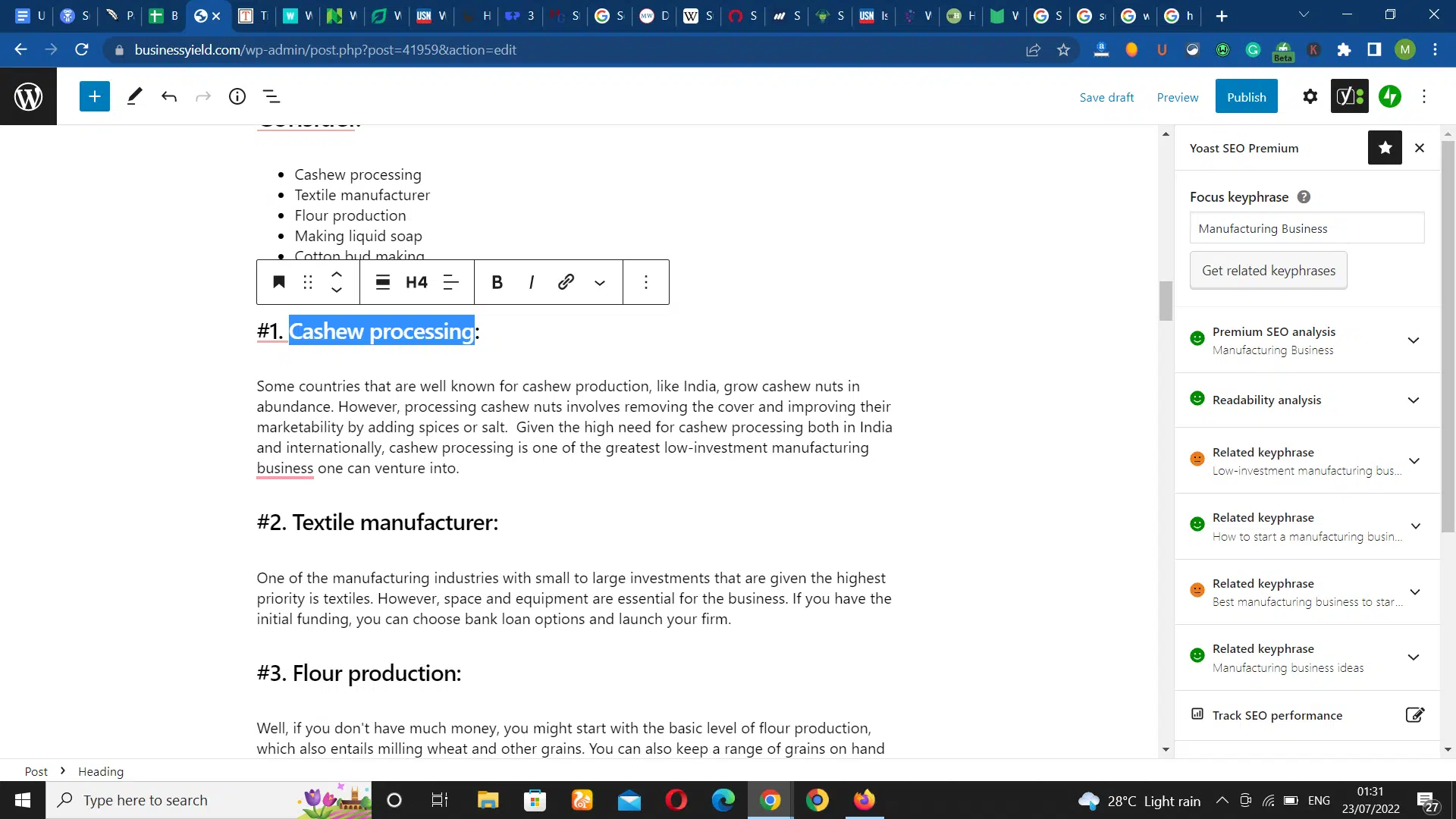Open more rich text controls dropdown
This screenshot has width=1456, height=819.
point(600,283)
